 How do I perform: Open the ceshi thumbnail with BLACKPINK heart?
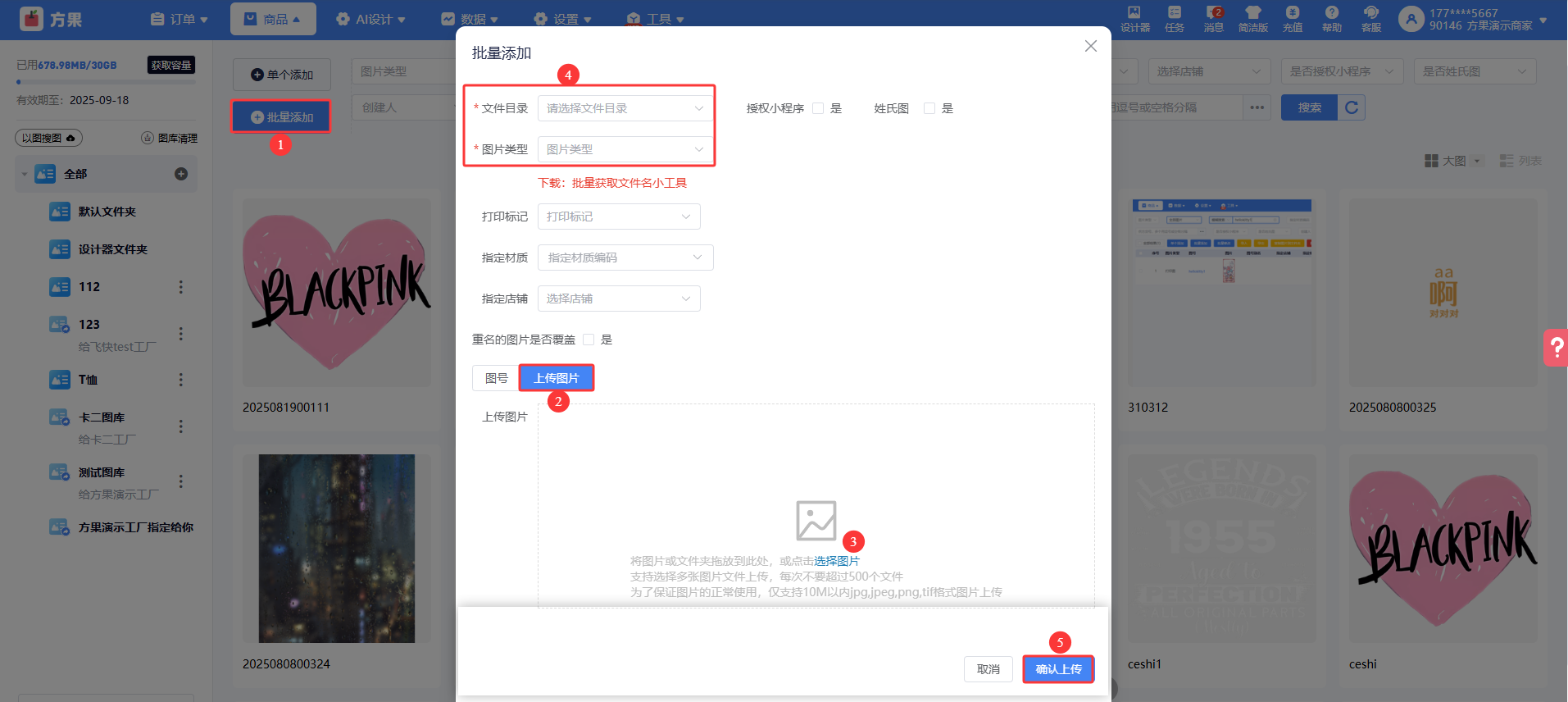pos(1443,549)
